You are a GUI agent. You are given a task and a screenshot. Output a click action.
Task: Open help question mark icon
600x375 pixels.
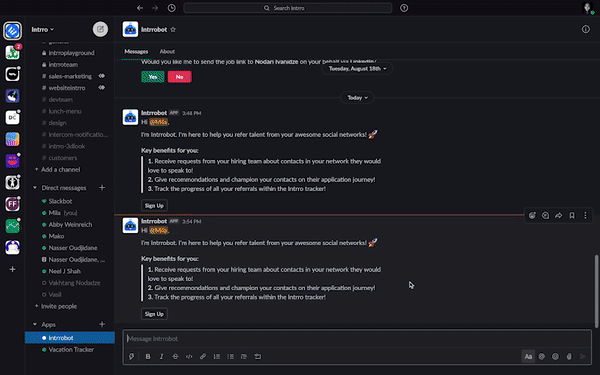pos(404,8)
